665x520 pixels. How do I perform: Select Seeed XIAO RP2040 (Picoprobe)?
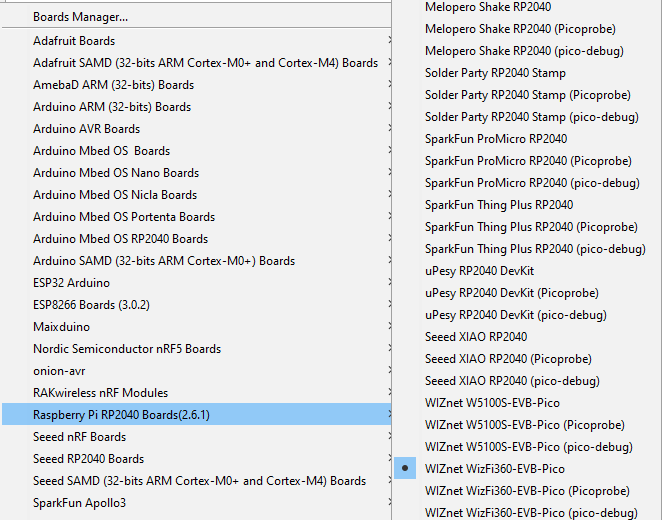click(x=527, y=359)
